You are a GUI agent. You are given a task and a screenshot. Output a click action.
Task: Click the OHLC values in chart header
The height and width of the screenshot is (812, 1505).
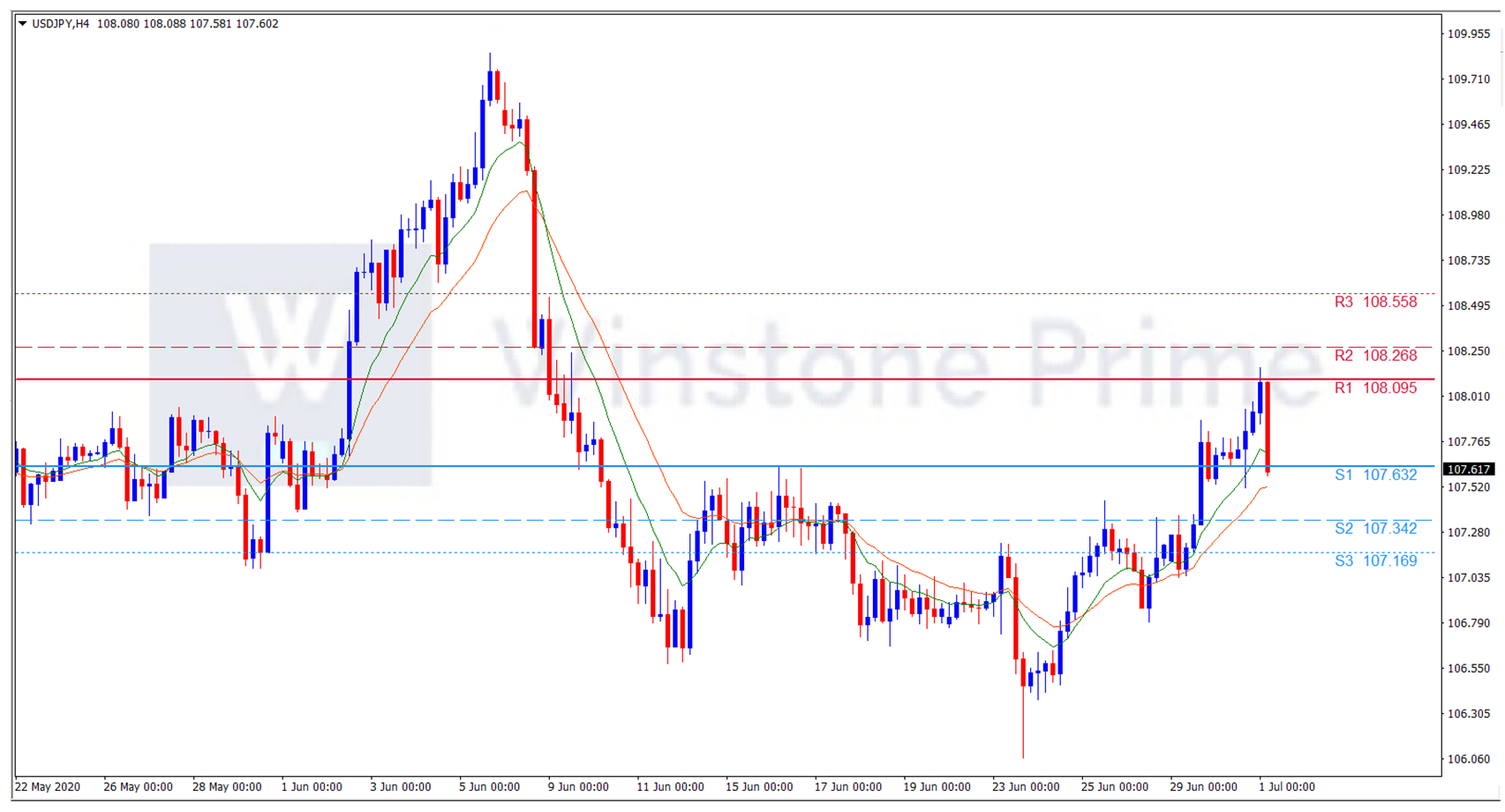[187, 24]
